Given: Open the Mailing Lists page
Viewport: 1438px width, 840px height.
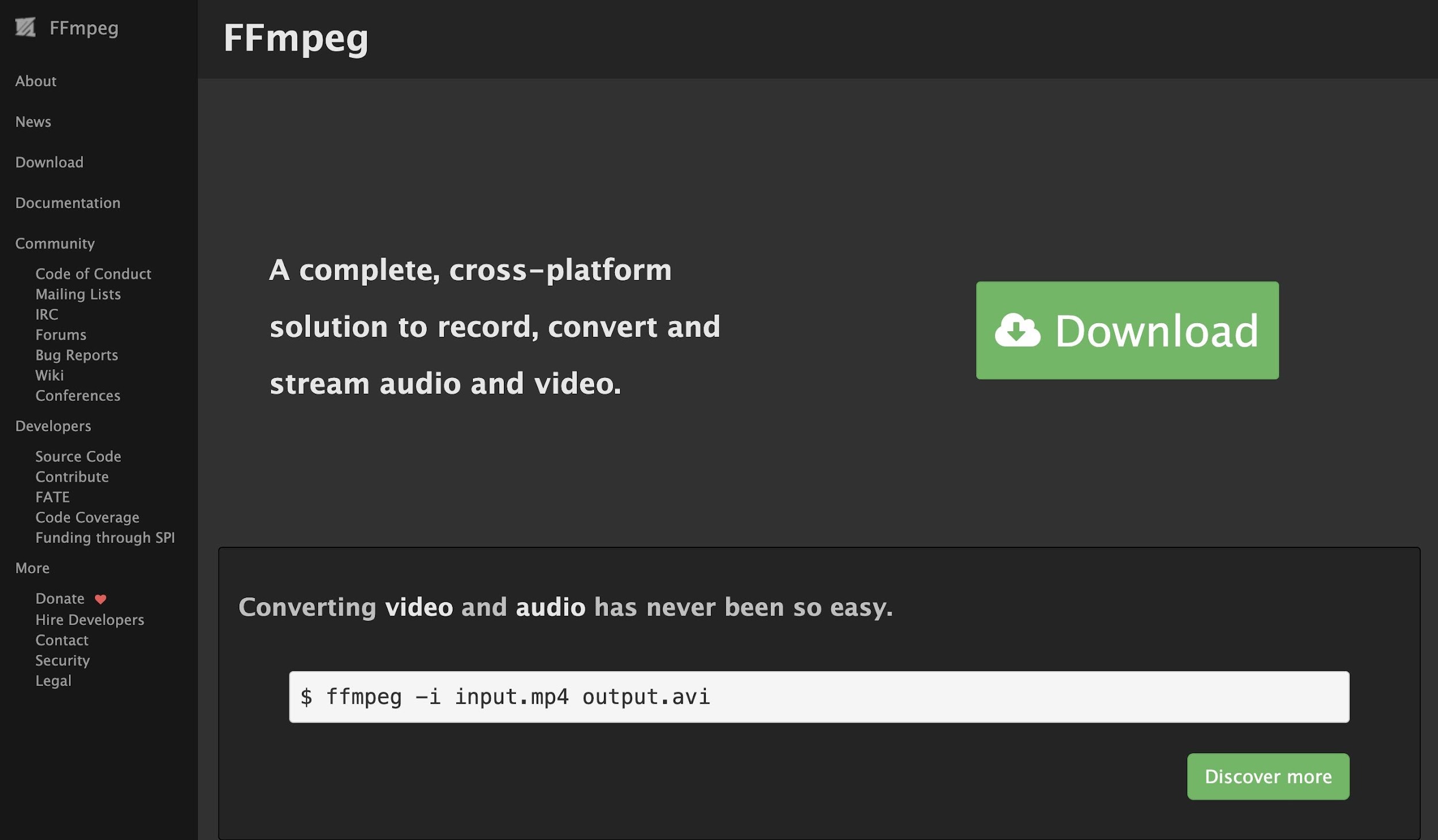Looking at the screenshot, I should point(78,294).
